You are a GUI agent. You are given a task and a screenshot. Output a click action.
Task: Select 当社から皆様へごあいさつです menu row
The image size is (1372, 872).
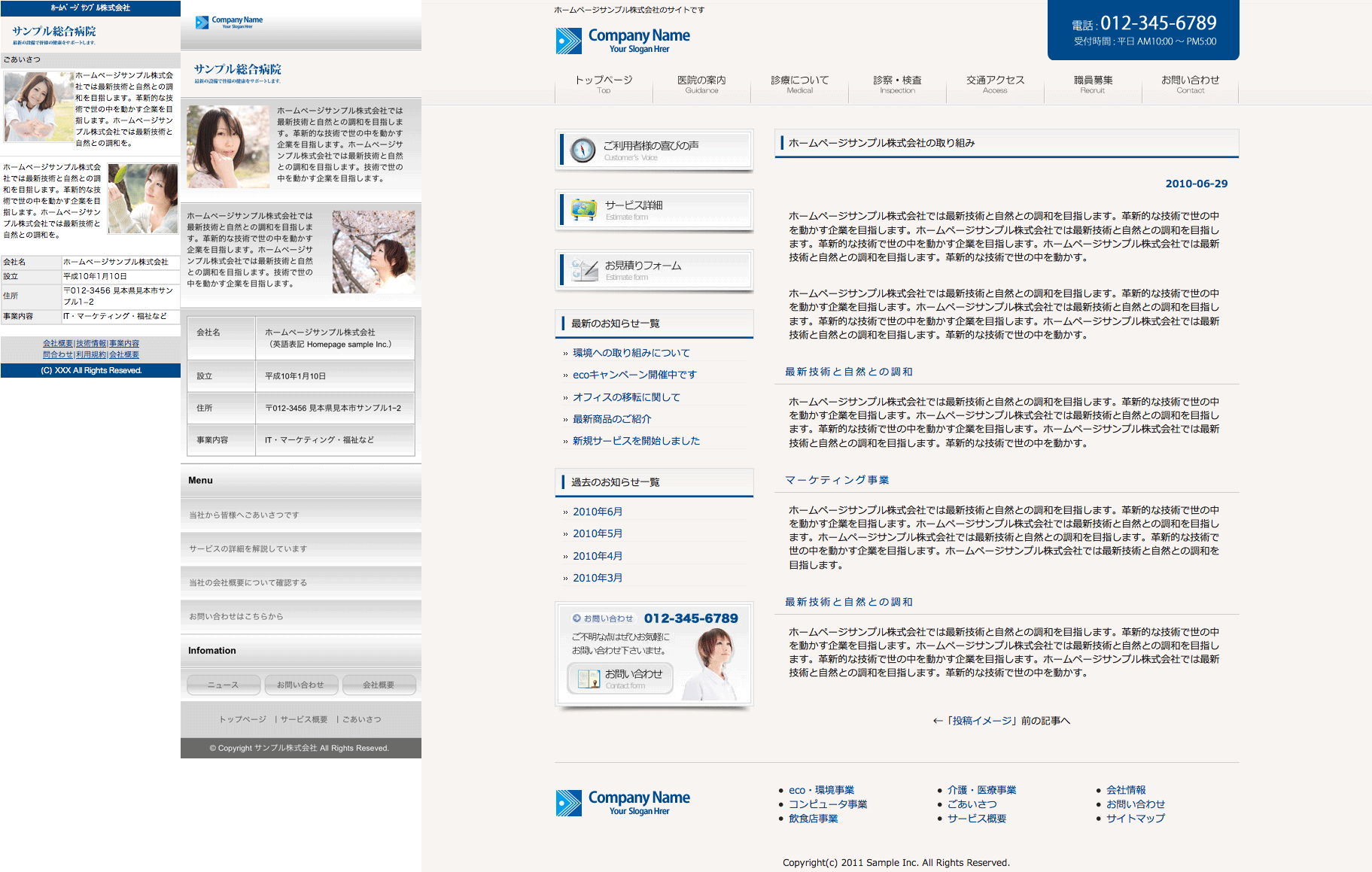click(244, 515)
